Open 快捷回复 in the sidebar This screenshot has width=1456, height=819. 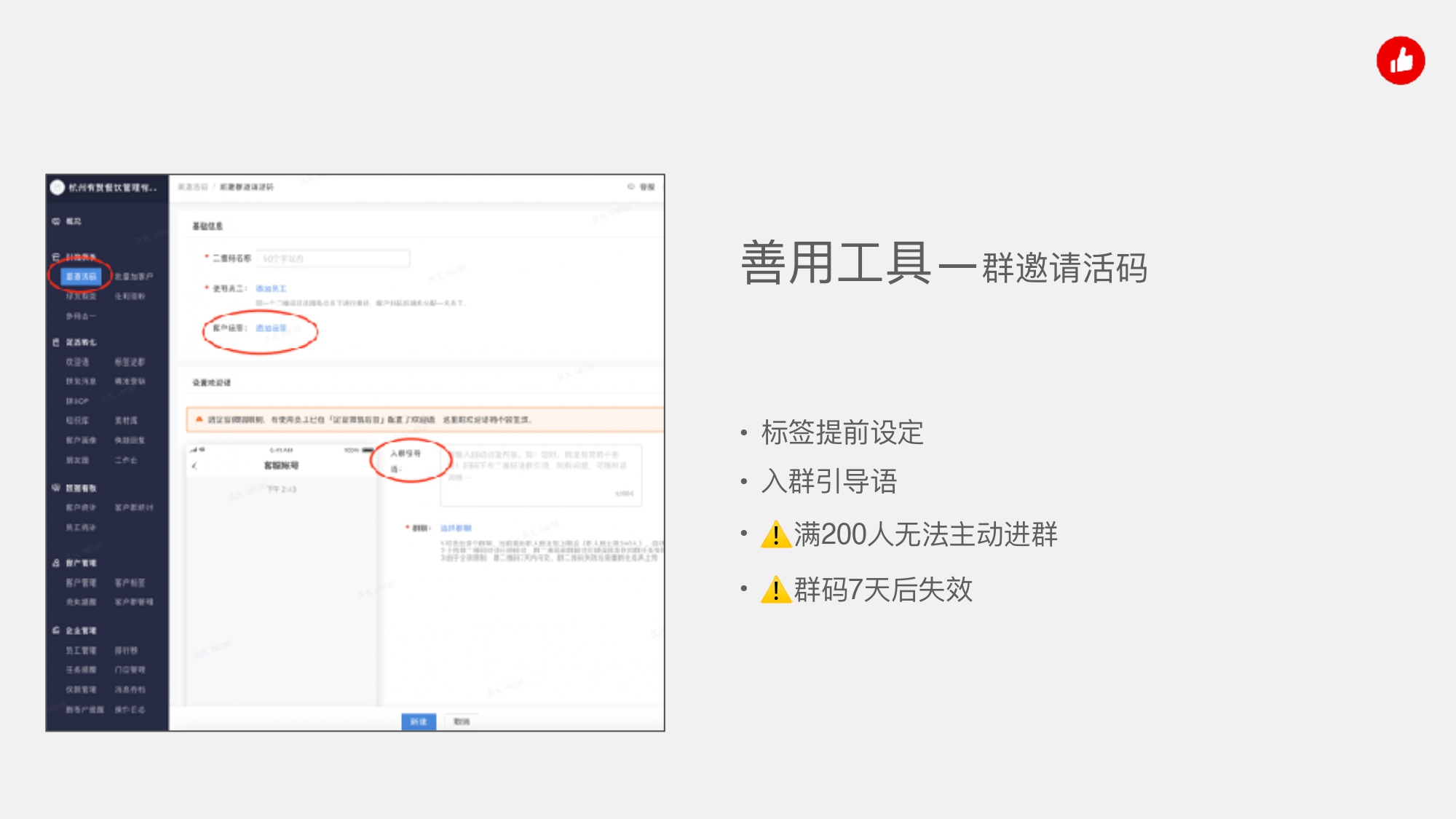[130, 440]
